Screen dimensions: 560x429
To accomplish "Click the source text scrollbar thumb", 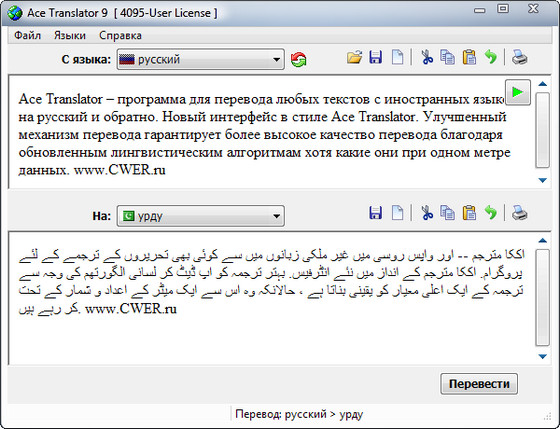I will 542,130.
